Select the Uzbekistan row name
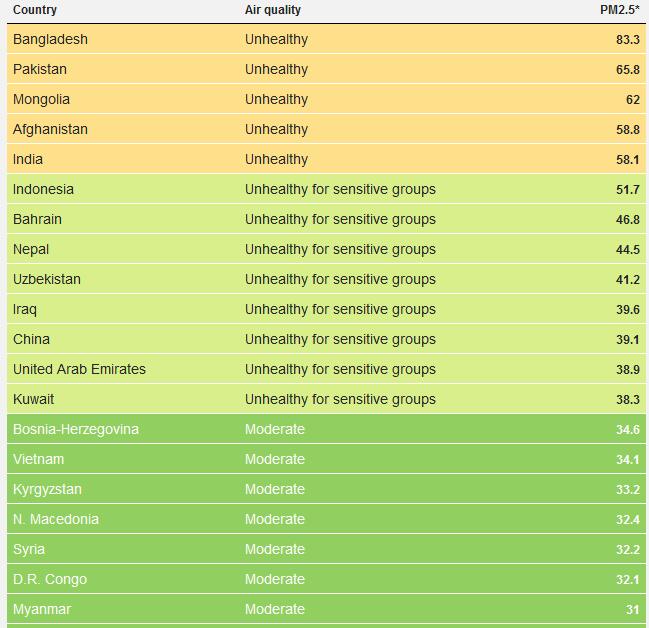 click(x=47, y=279)
